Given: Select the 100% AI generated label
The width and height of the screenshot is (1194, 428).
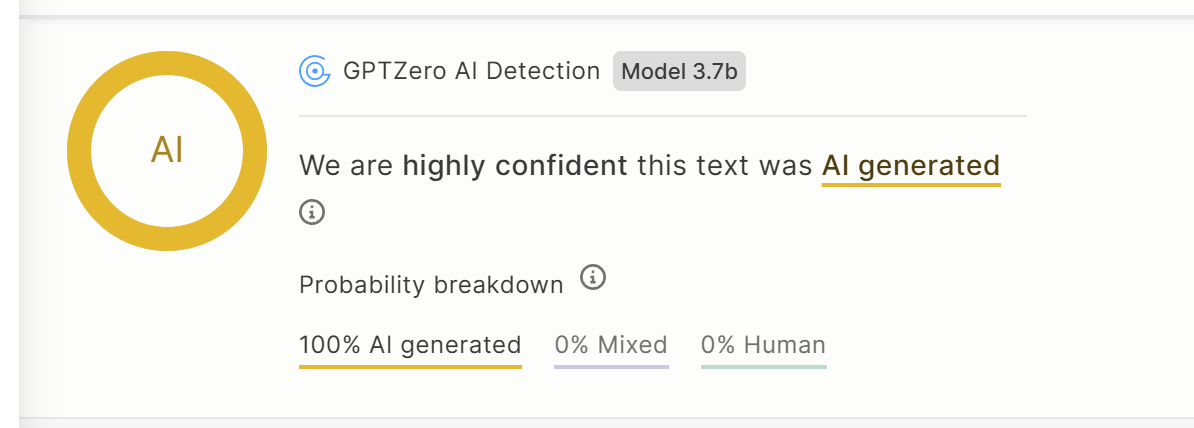Looking at the screenshot, I should tap(410, 345).
